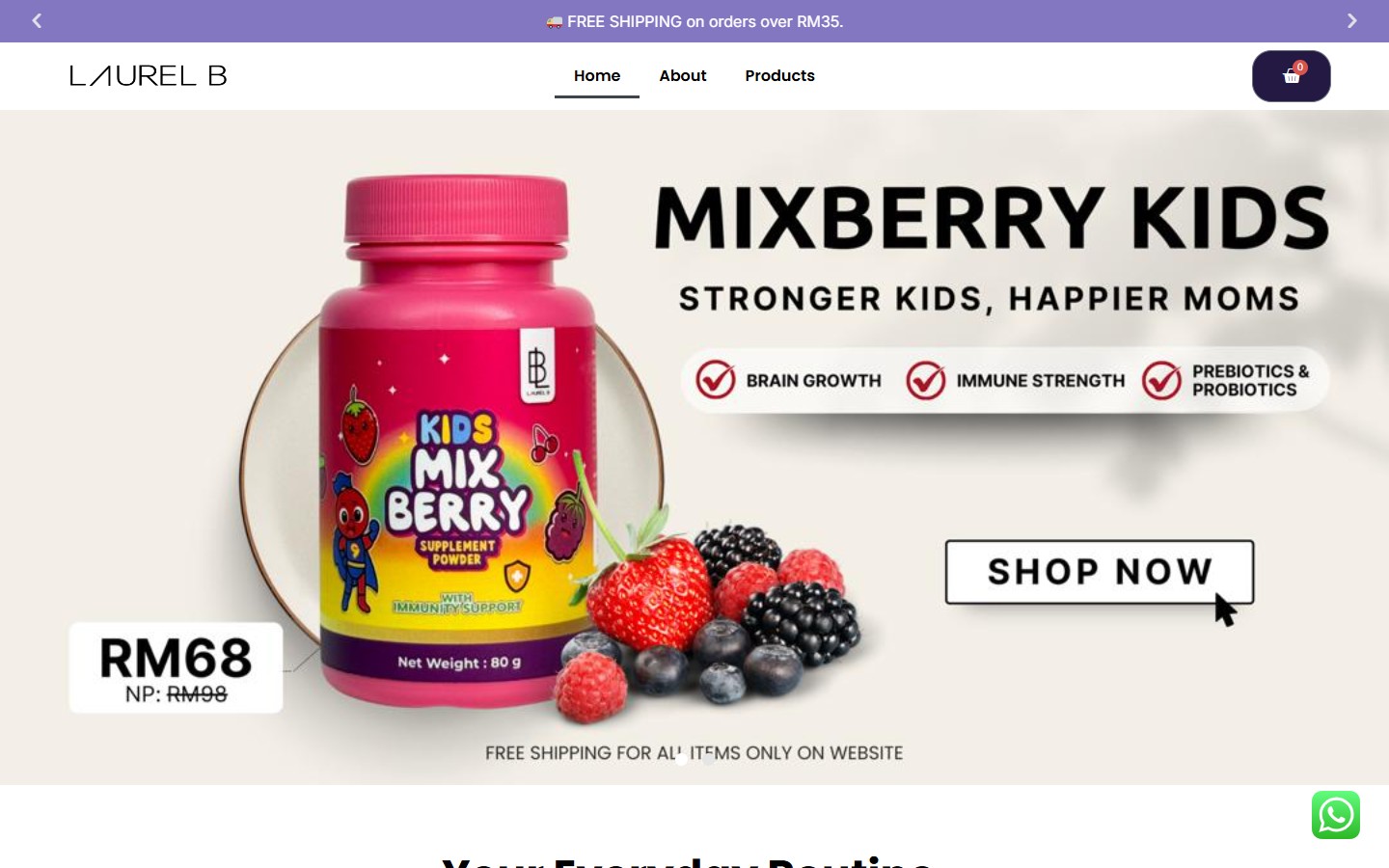Viewport: 1389px width, 868px height.
Task: Click the RM68 price tag
Action: pos(176,667)
